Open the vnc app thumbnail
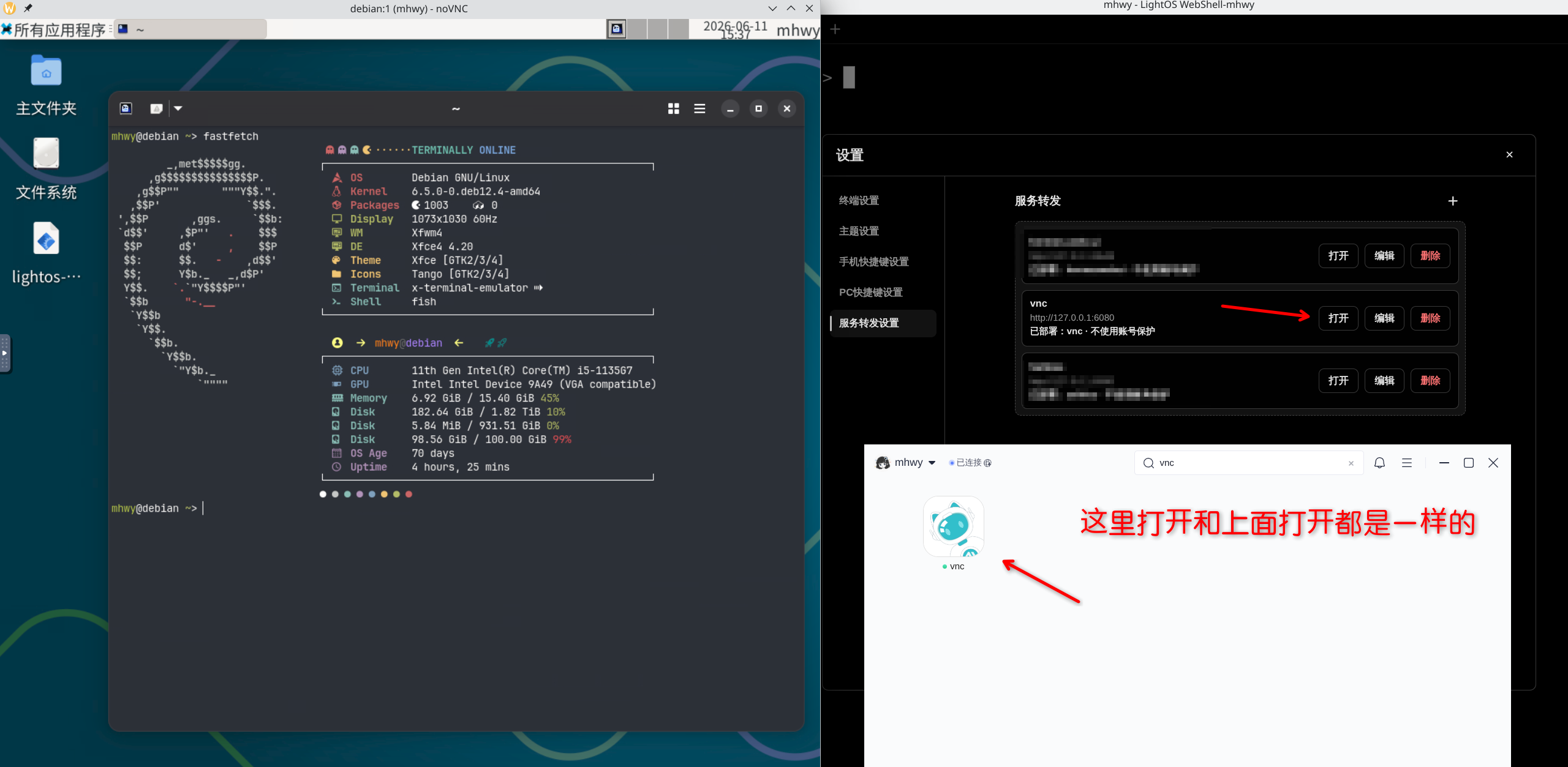 coord(954,526)
